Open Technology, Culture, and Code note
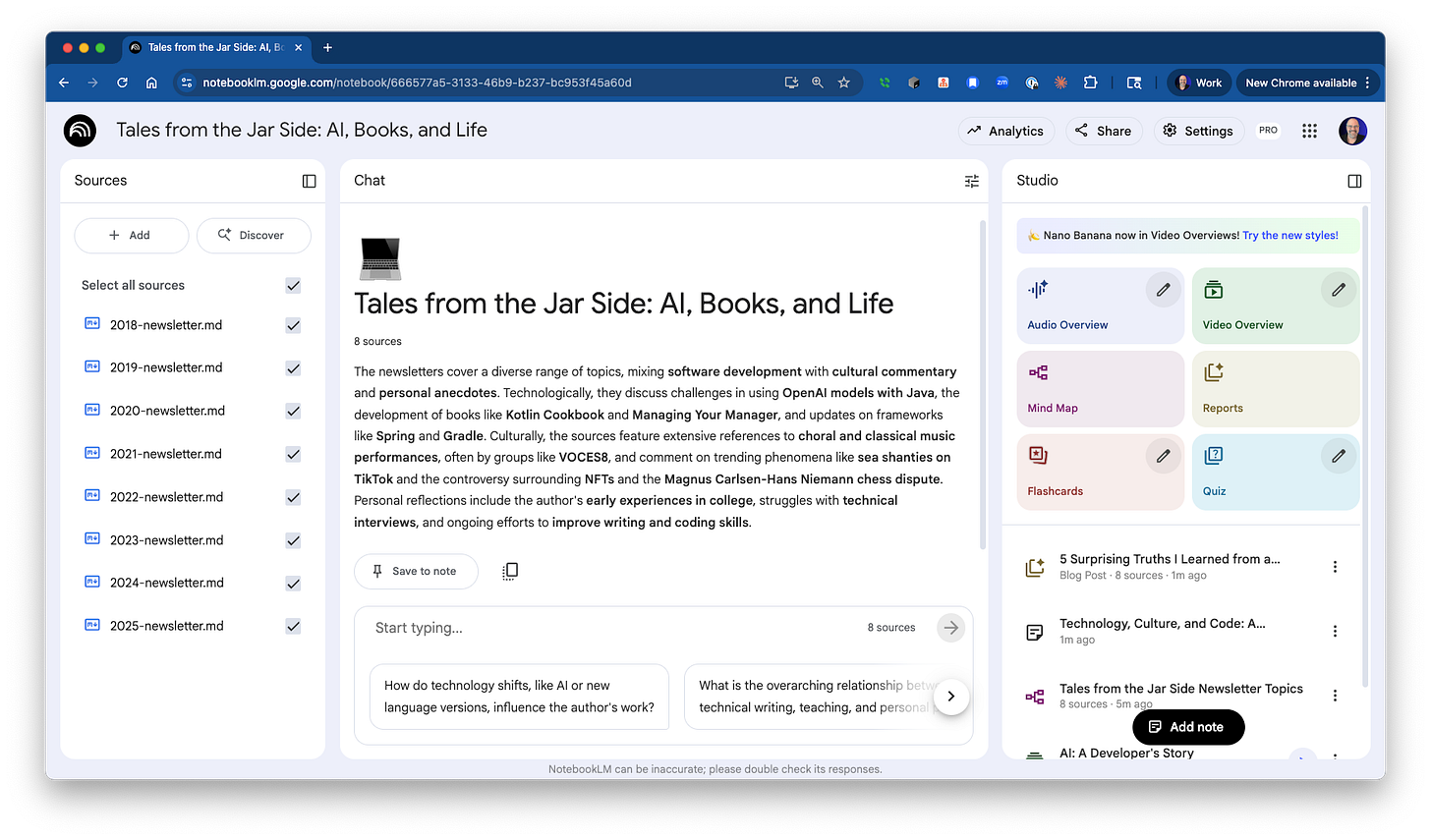 point(1162,632)
